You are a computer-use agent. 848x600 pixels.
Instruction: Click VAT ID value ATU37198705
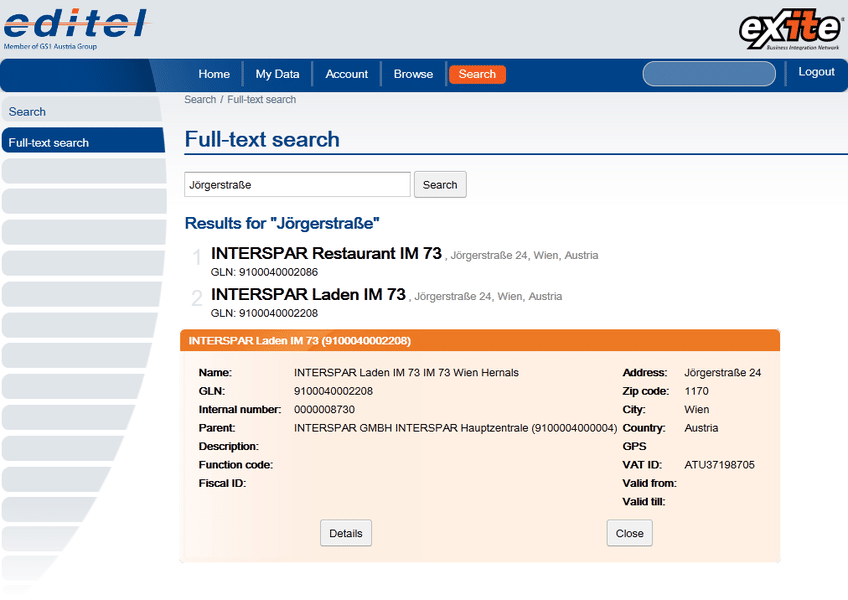[x=719, y=465]
